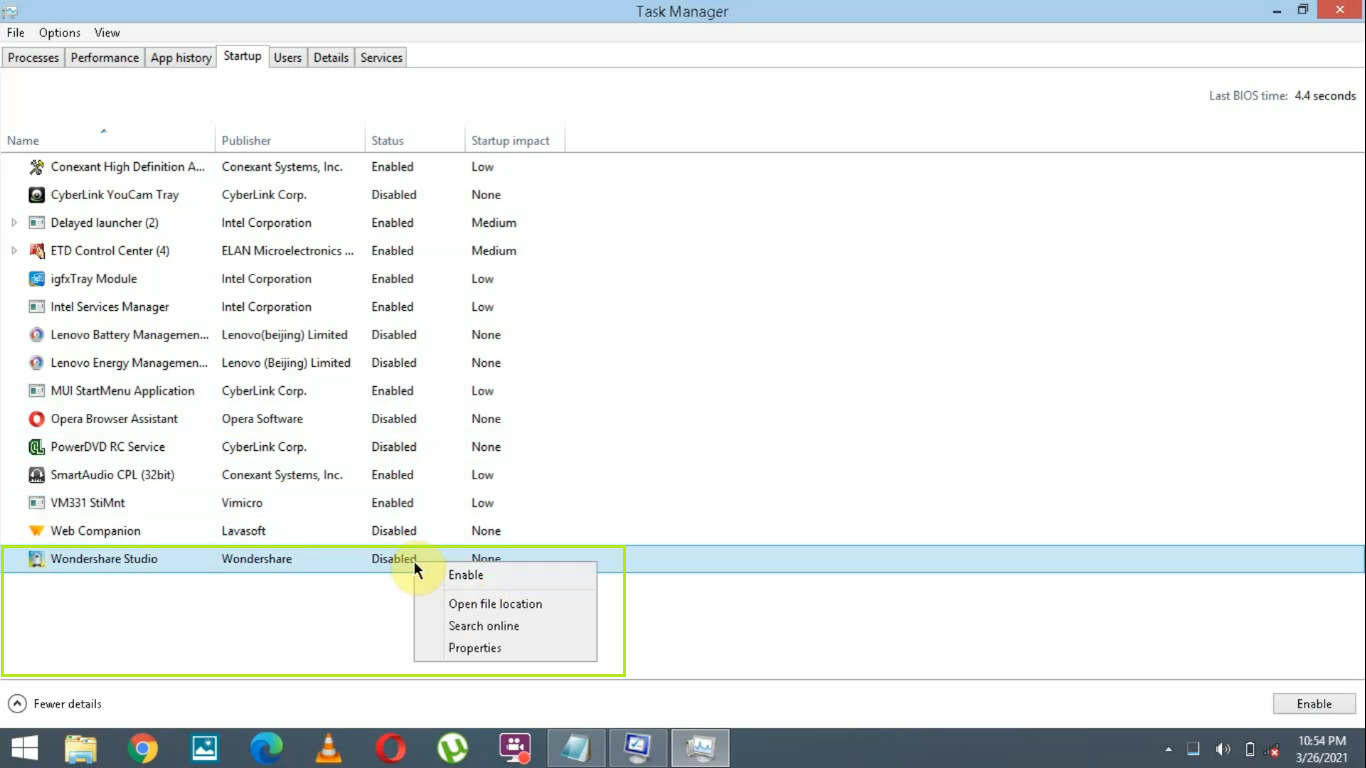The image size is (1366, 768).
Task: Select Open file location from context menu
Action: [x=495, y=604]
